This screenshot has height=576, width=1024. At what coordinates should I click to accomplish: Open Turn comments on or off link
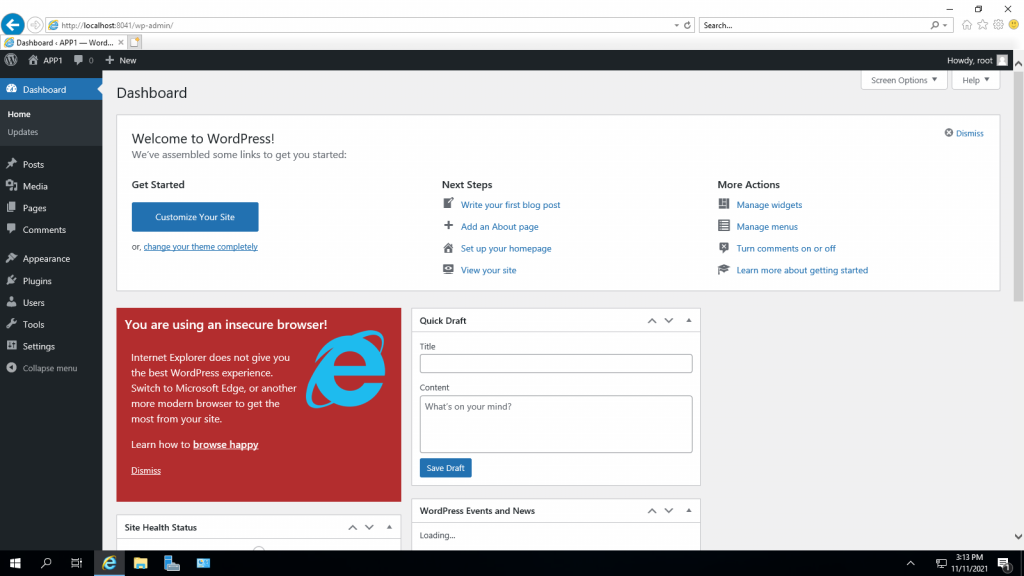(x=786, y=249)
